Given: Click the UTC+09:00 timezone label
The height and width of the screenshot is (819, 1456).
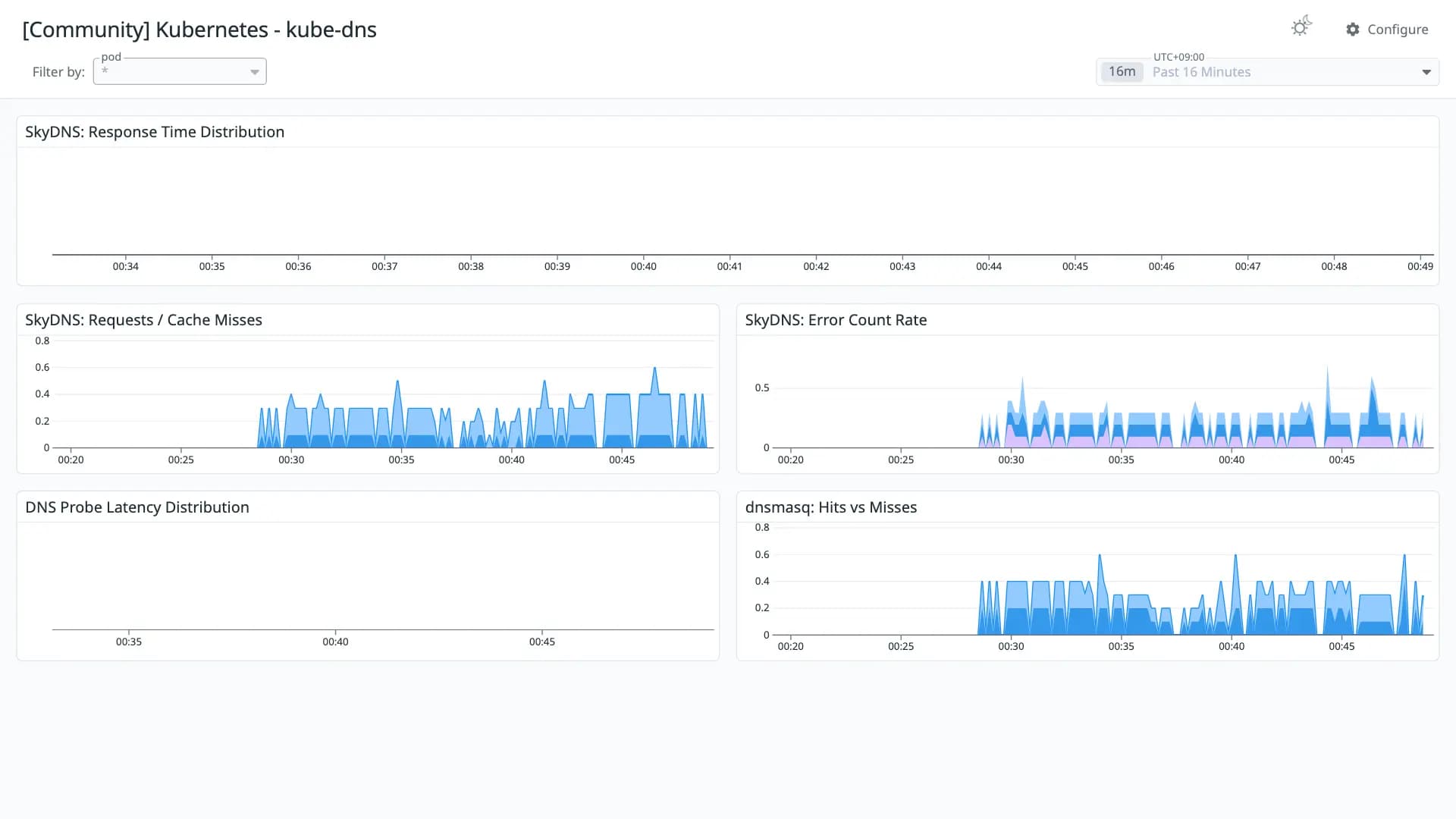Looking at the screenshot, I should [1178, 57].
